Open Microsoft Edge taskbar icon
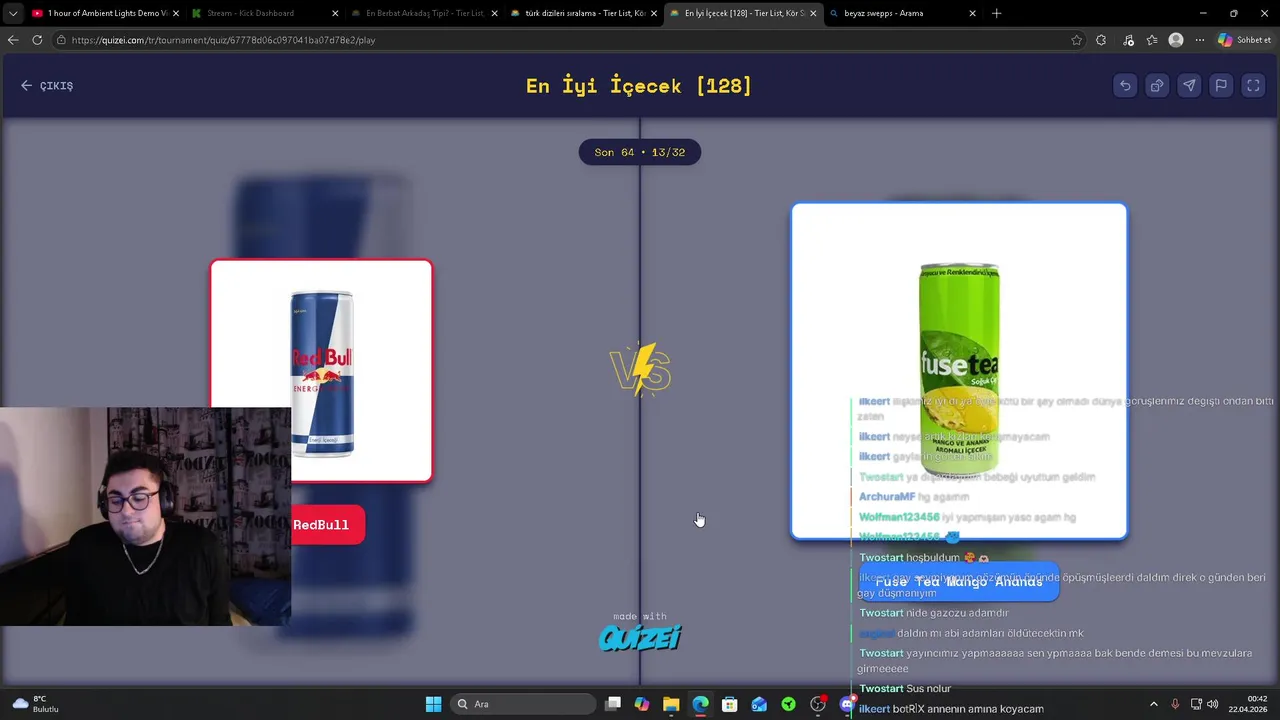 click(x=701, y=704)
